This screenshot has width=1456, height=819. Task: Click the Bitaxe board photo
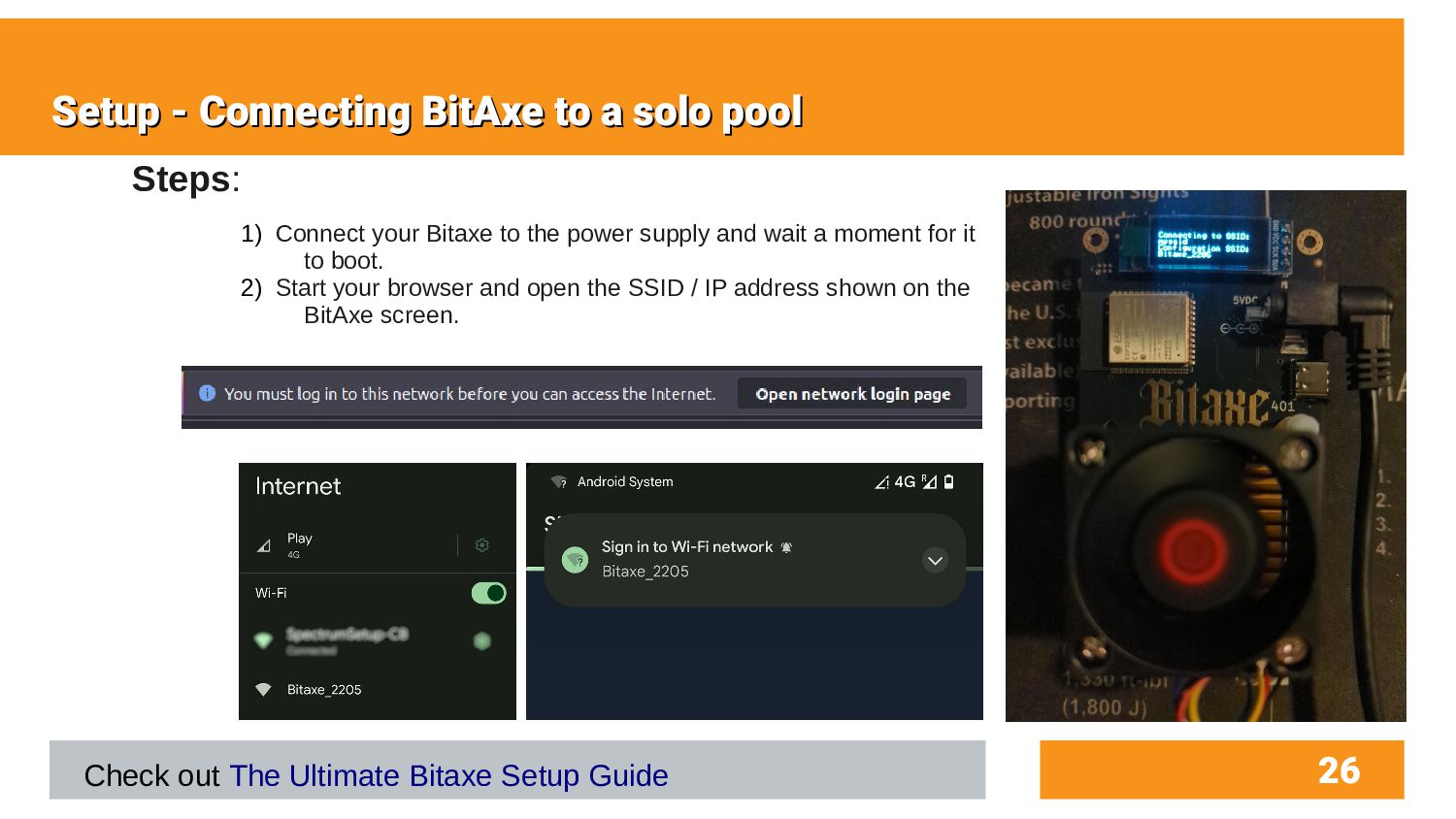pyautogui.click(x=1206, y=456)
